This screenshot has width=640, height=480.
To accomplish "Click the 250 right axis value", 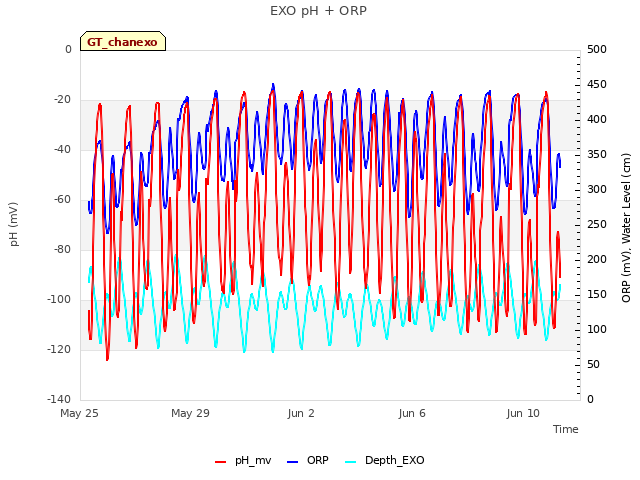I will [597, 224].
